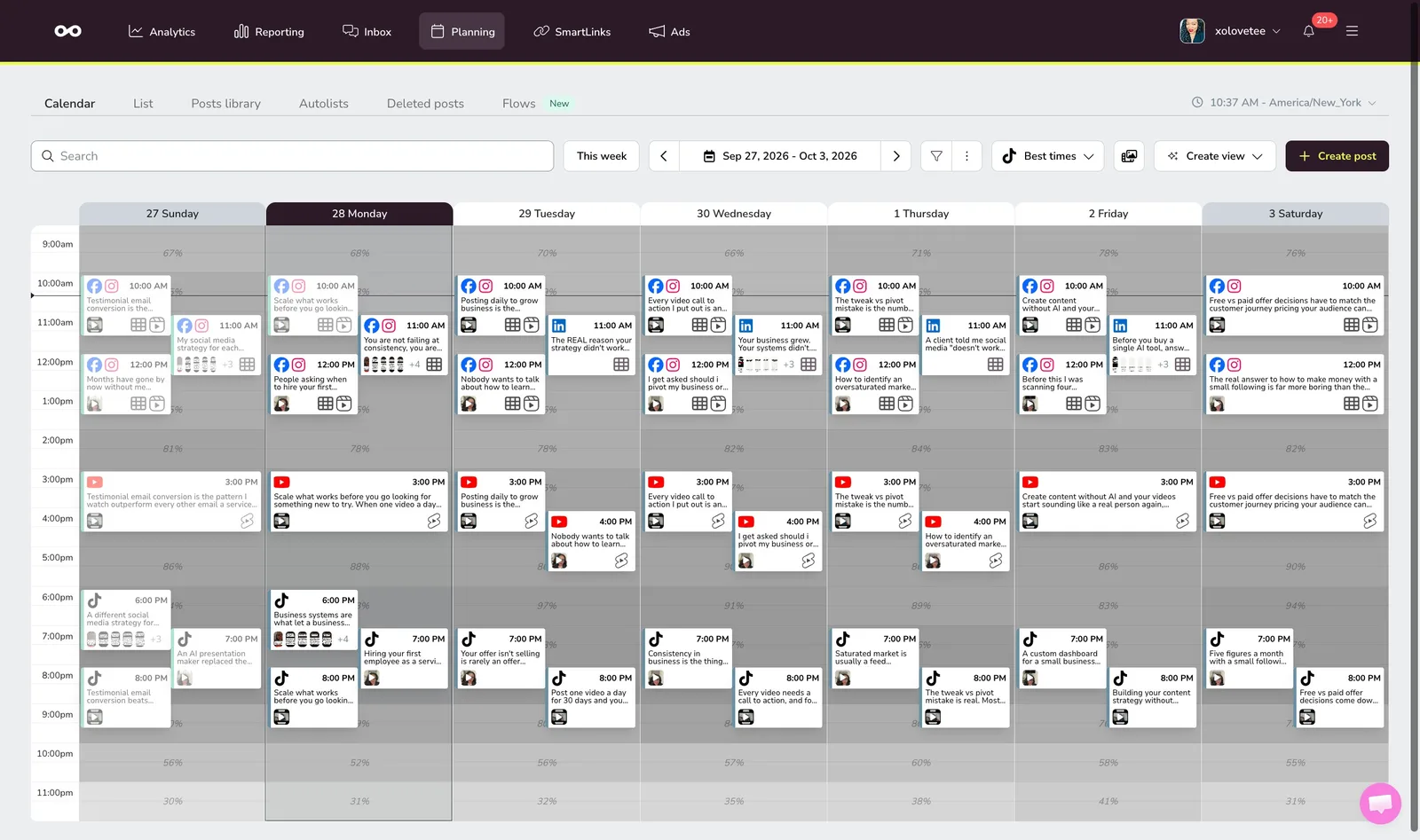Screen dimensions: 1420x840
Task: Open Tuesday 11:00 AM LinkedIn REAL reason post
Action: 591,346
